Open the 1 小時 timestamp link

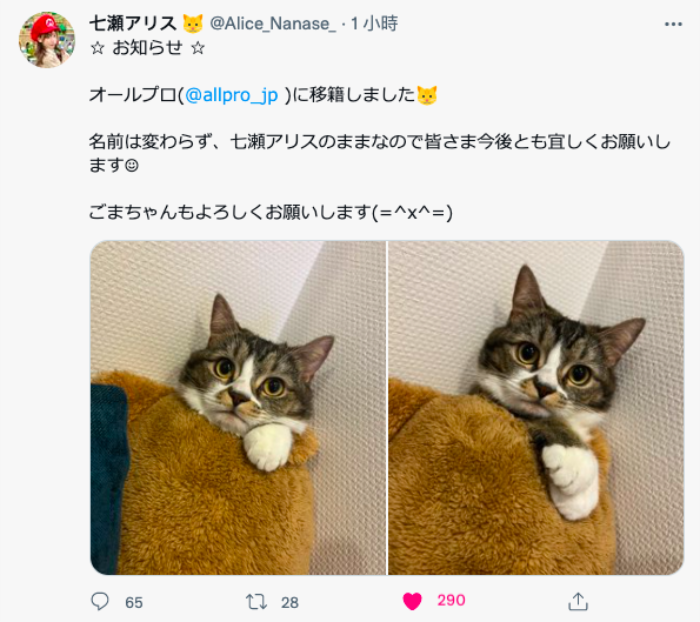pos(374,23)
